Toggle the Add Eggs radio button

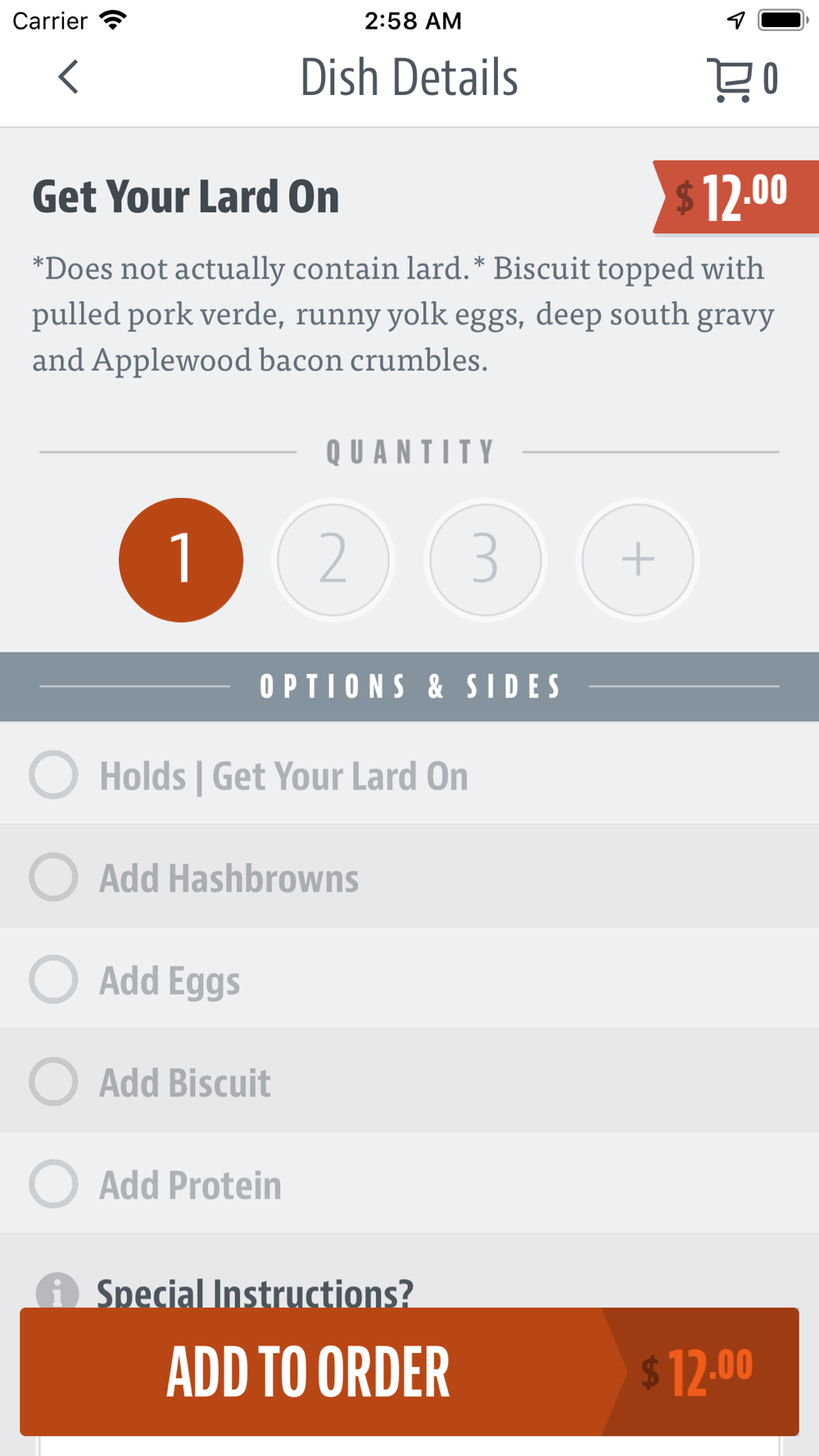pyautogui.click(x=54, y=979)
